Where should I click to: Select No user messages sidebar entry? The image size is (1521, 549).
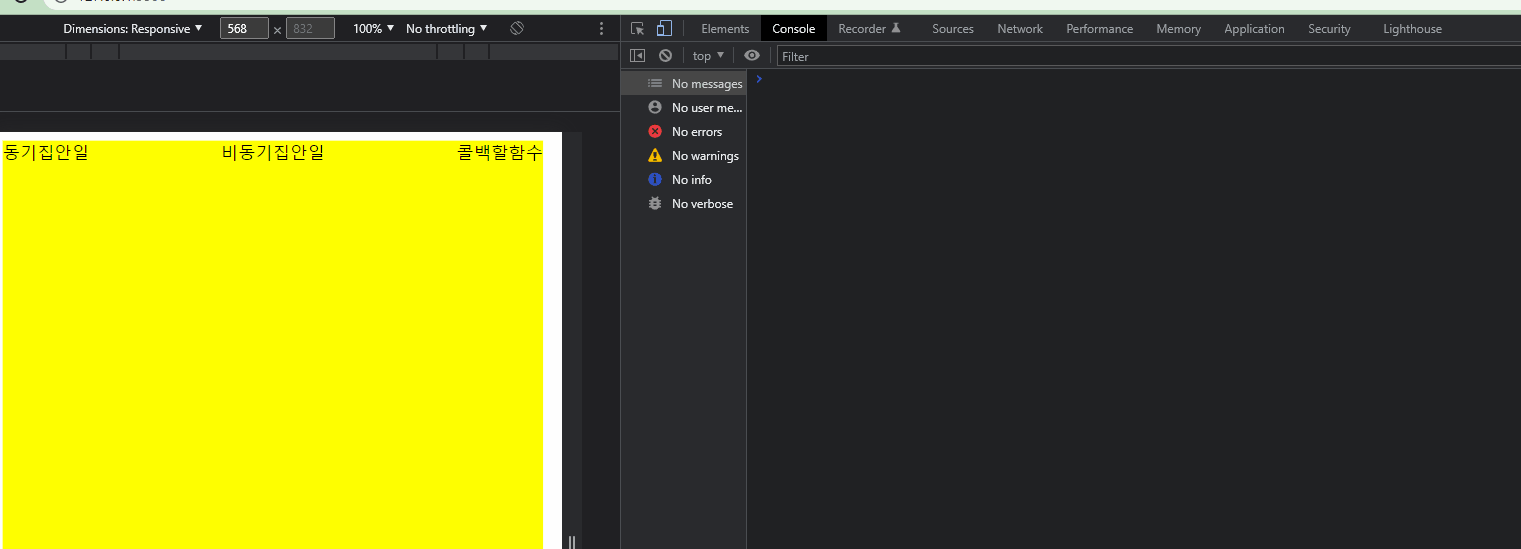(x=684, y=108)
